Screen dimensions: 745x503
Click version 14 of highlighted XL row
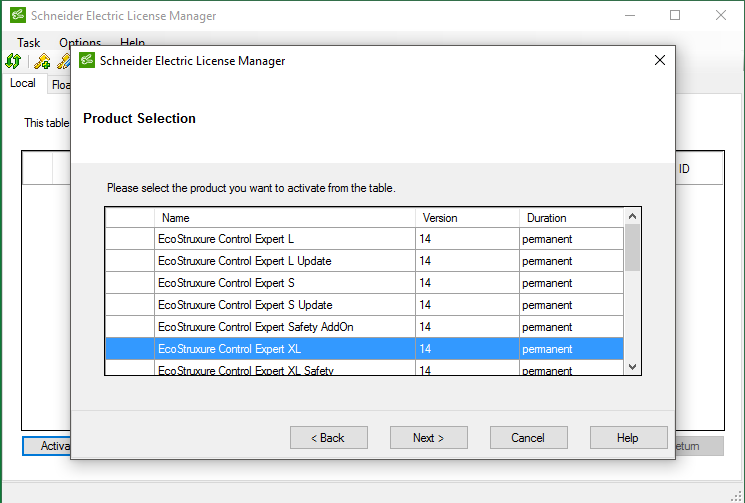pyautogui.click(x=467, y=349)
